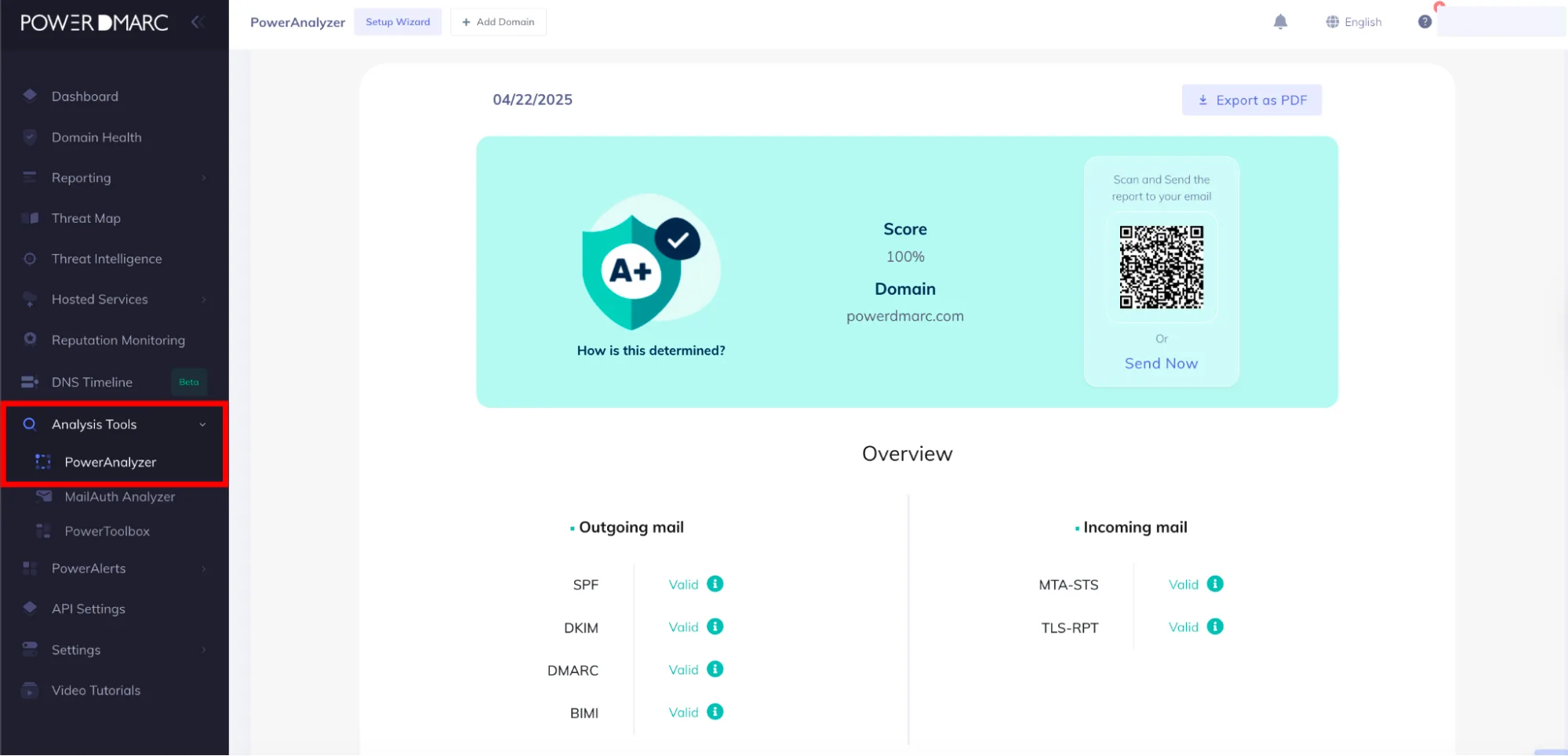Expand the Settings submenu arrow
Image resolution: width=1568 pixels, height=756 pixels.
(x=204, y=649)
